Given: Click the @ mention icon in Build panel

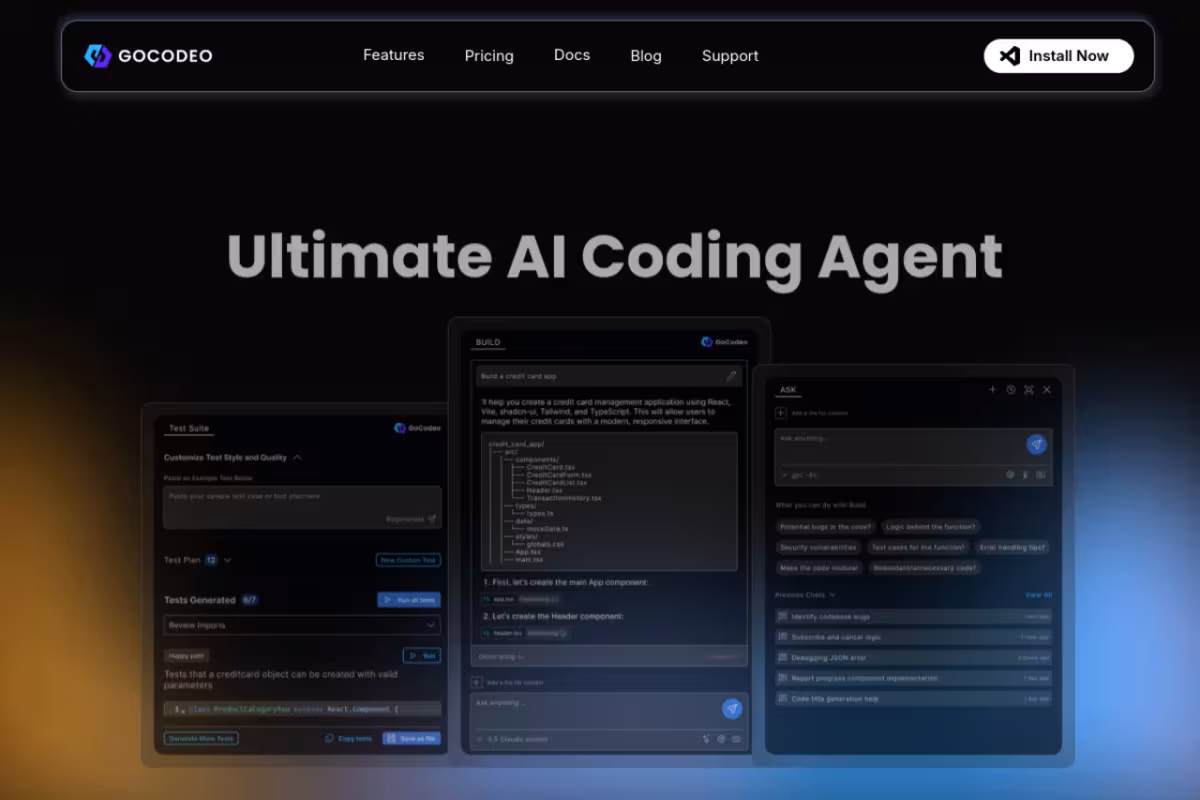Looking at the screenshot, I should pyautogui.click(x=721, y=739).
